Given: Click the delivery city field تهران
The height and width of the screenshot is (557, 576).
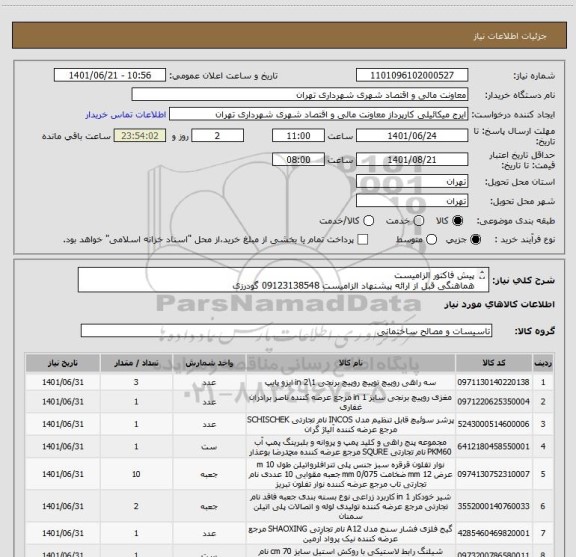Looking at the screenshot, I should point(412,201).
